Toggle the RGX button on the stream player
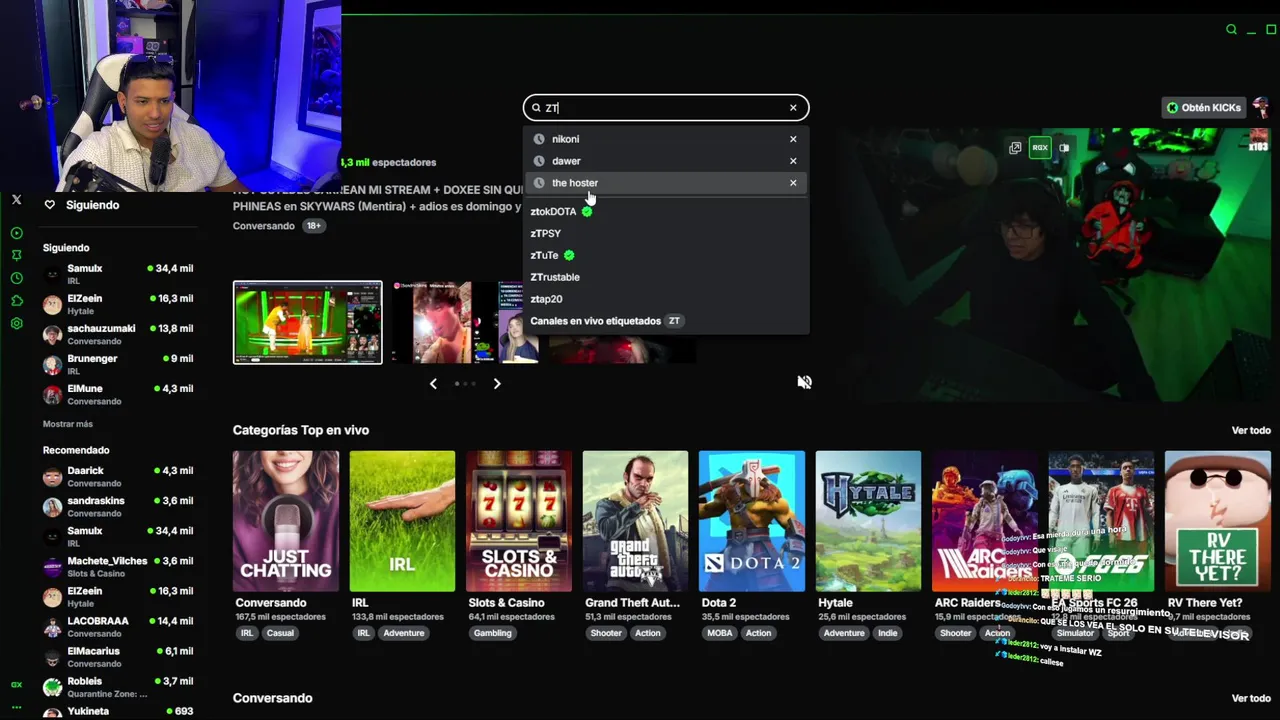1280x720 pixels. [x=1040, y=148]
